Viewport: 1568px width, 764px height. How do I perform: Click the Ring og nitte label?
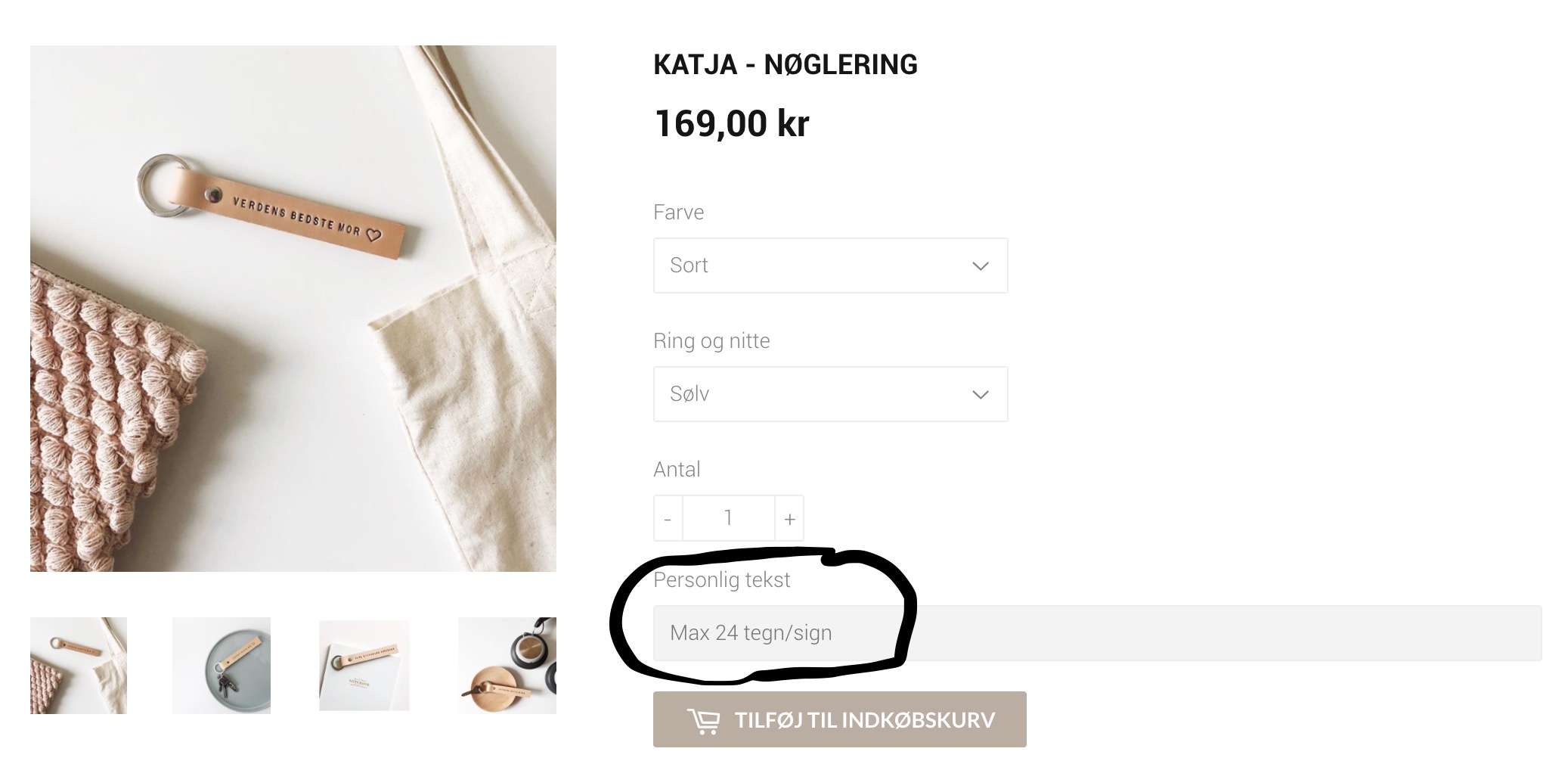[x=711, y=341]
